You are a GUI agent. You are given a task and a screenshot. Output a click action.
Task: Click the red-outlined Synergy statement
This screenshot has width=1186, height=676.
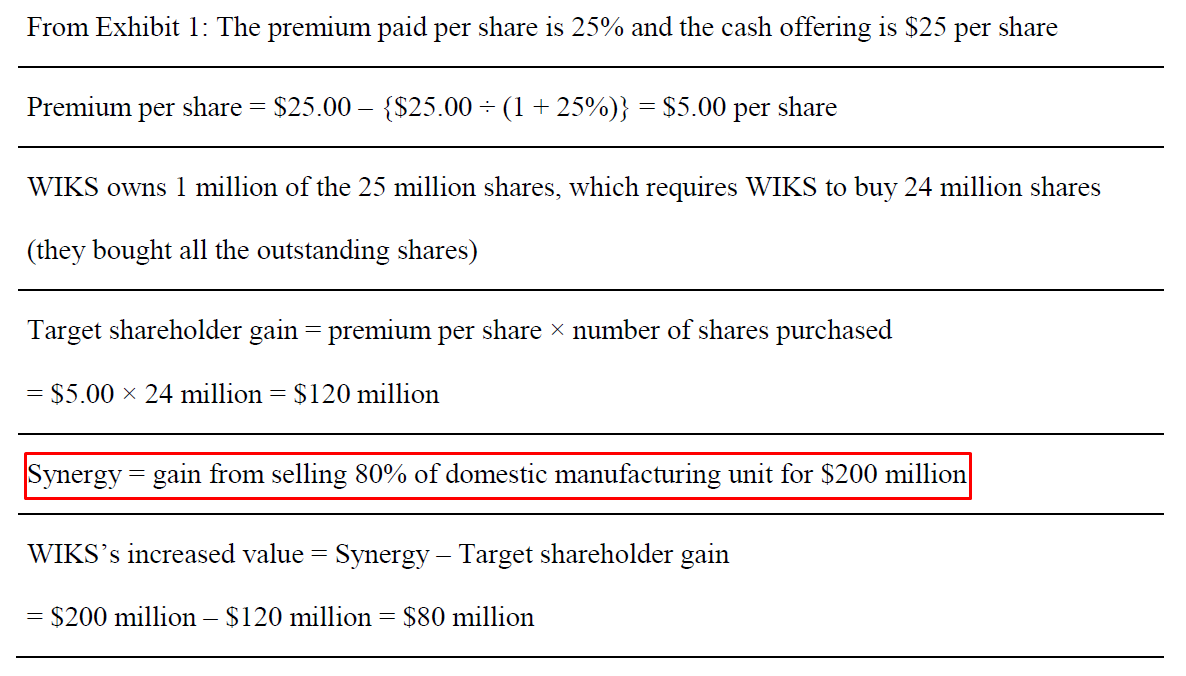click(x=497, y=474)
